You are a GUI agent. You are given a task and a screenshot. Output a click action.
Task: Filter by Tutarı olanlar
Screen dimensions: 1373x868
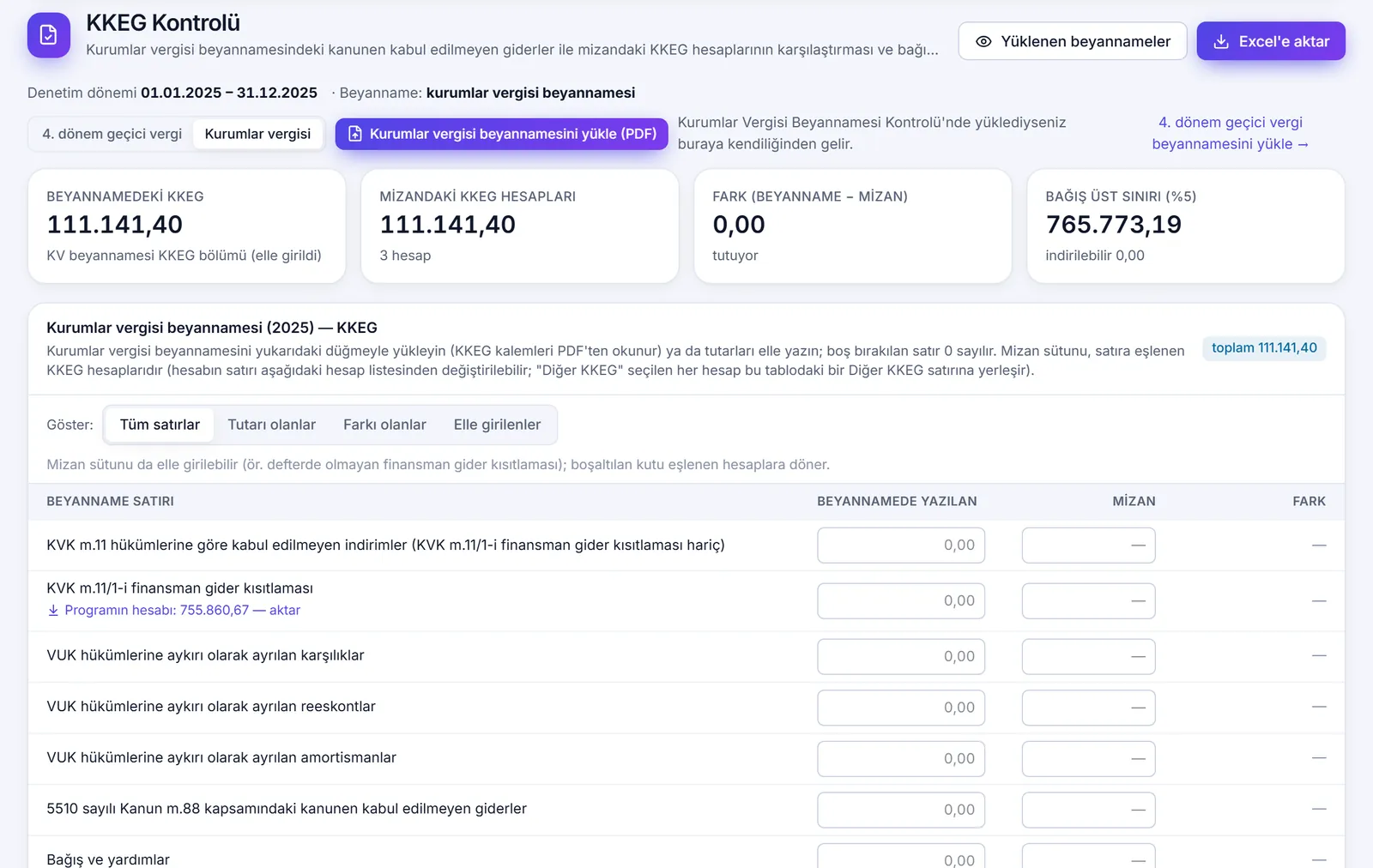click(272, 425)
